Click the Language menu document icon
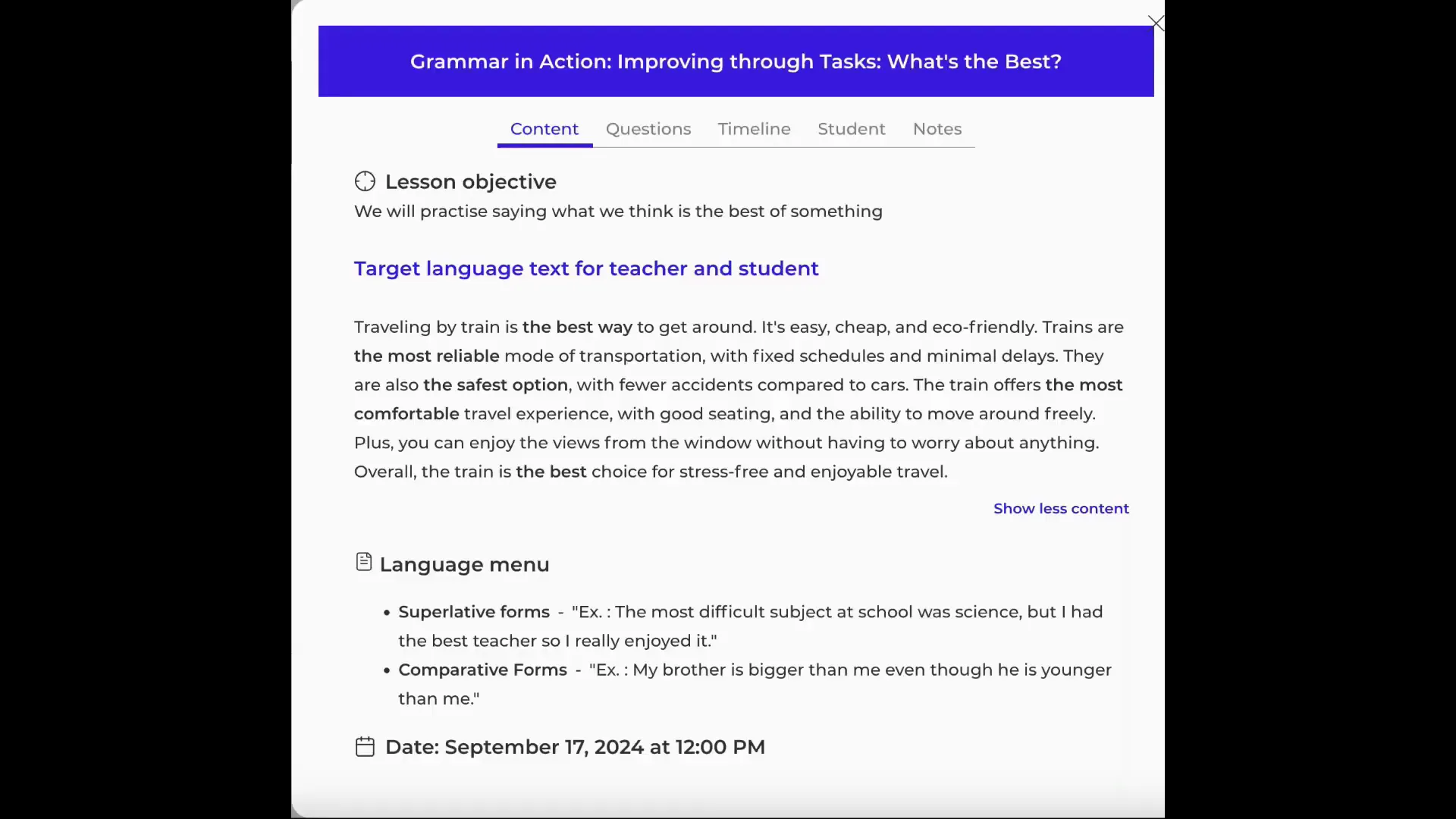 [x=364, y=562]
